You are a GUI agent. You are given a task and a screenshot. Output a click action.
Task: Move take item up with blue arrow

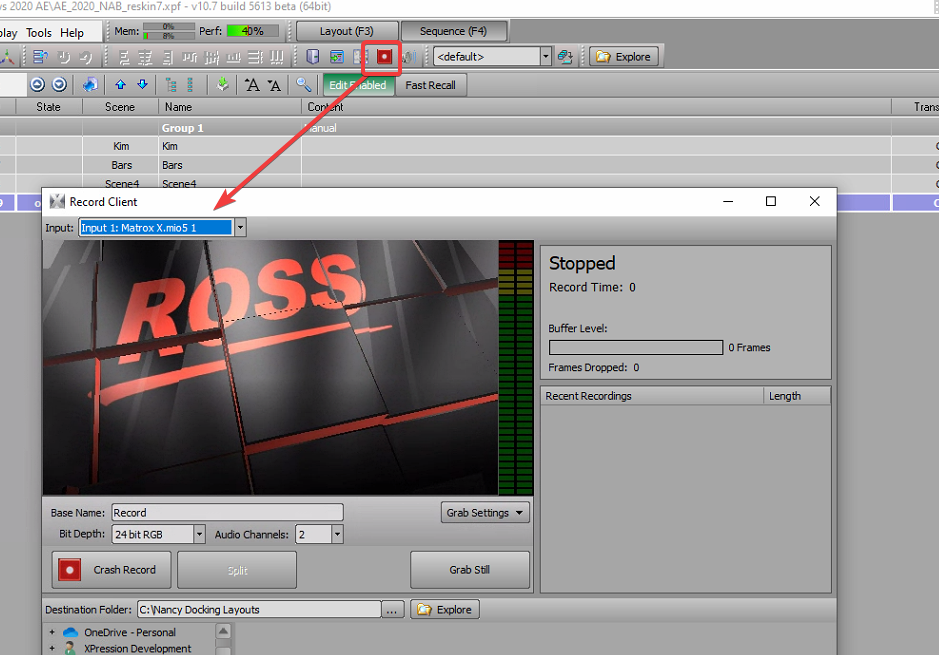tap(120, 85)
